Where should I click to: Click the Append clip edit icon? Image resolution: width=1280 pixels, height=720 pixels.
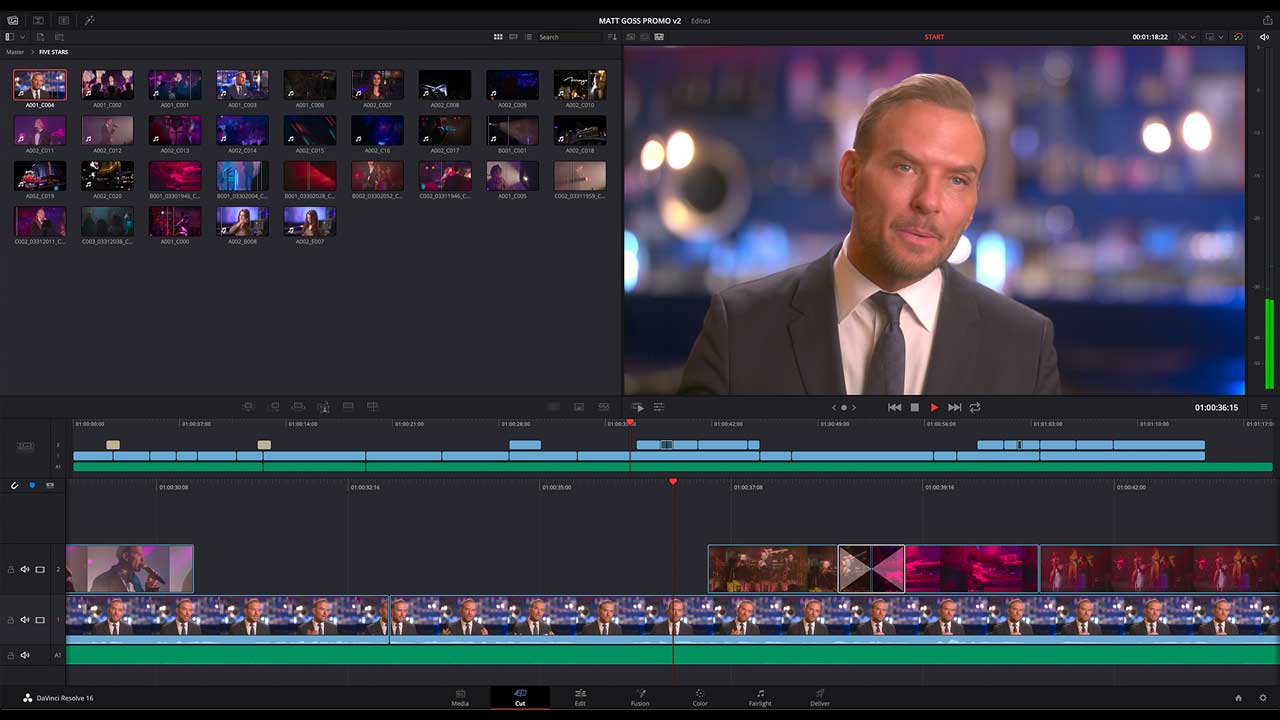pyautogui.click(x=272, y=407)
